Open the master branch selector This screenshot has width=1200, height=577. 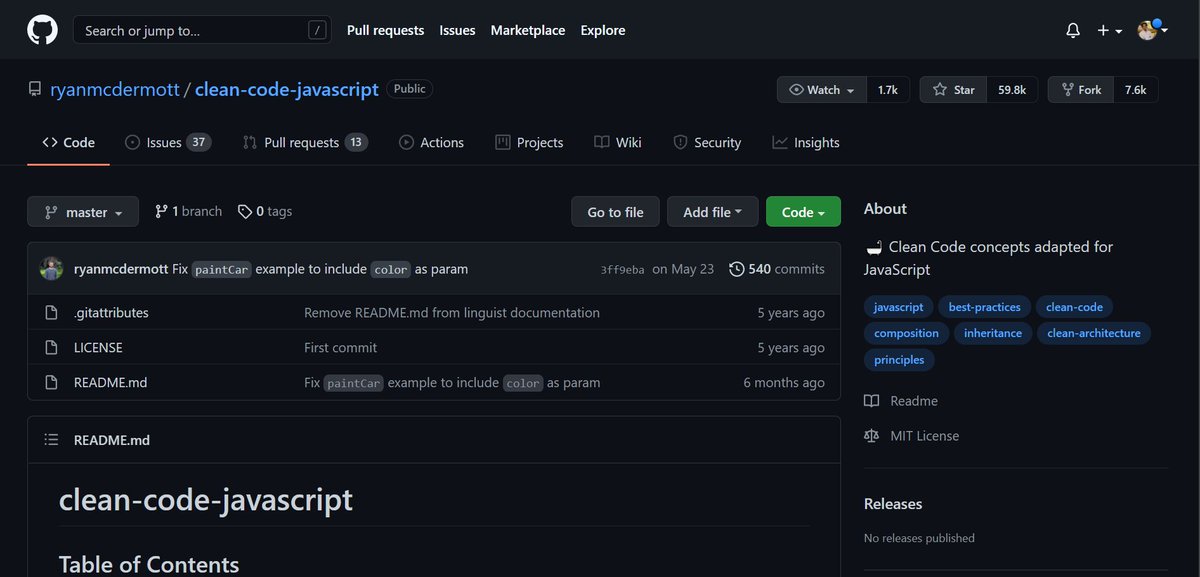click(x=83, y=212)
